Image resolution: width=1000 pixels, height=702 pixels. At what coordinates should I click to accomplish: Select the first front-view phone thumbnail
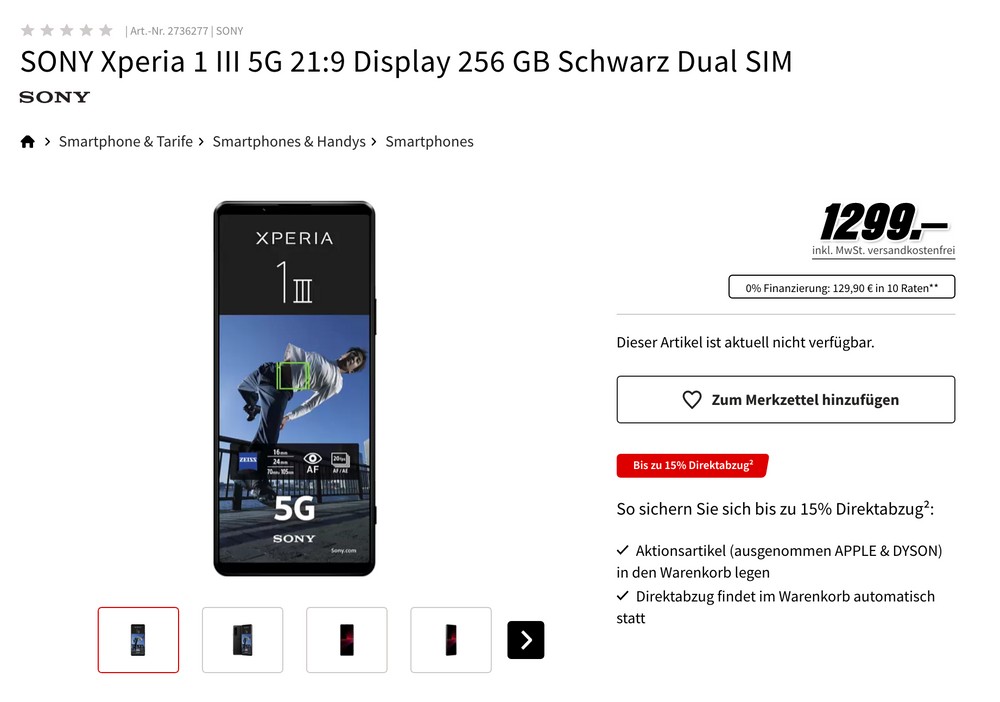click(138, 640)
